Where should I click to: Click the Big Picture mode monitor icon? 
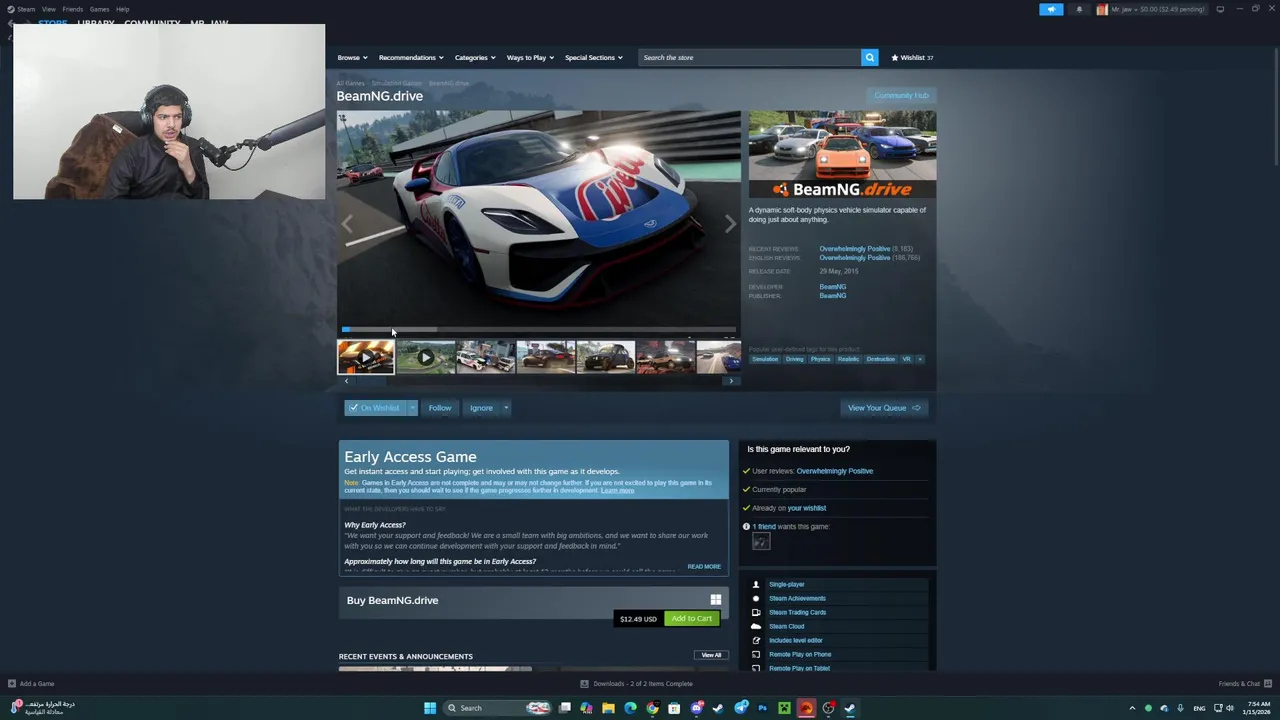pyautogui.click(x=1220, y=9)
